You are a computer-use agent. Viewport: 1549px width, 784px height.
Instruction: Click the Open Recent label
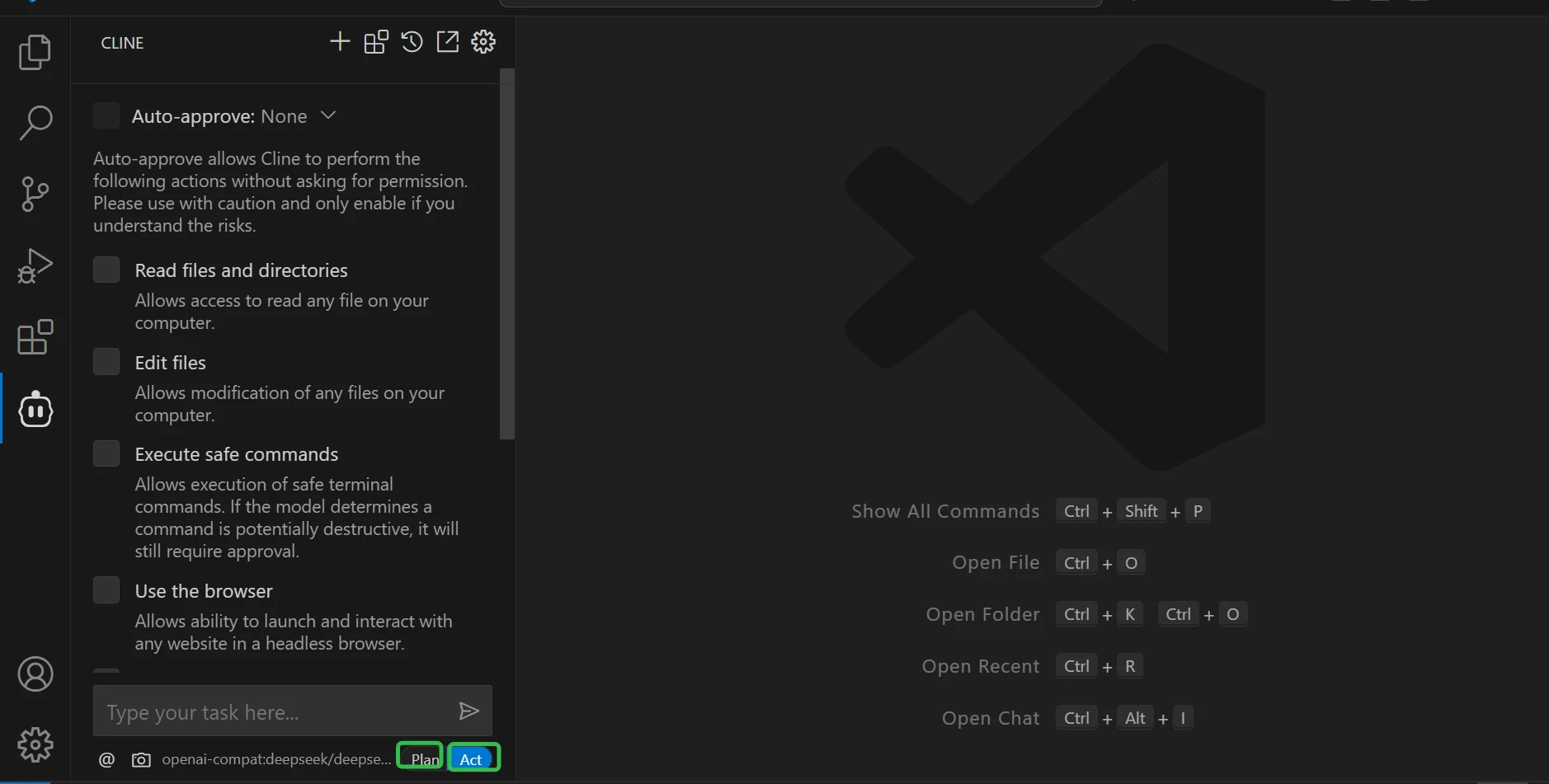pyautogui.click(x=981, y=666)
